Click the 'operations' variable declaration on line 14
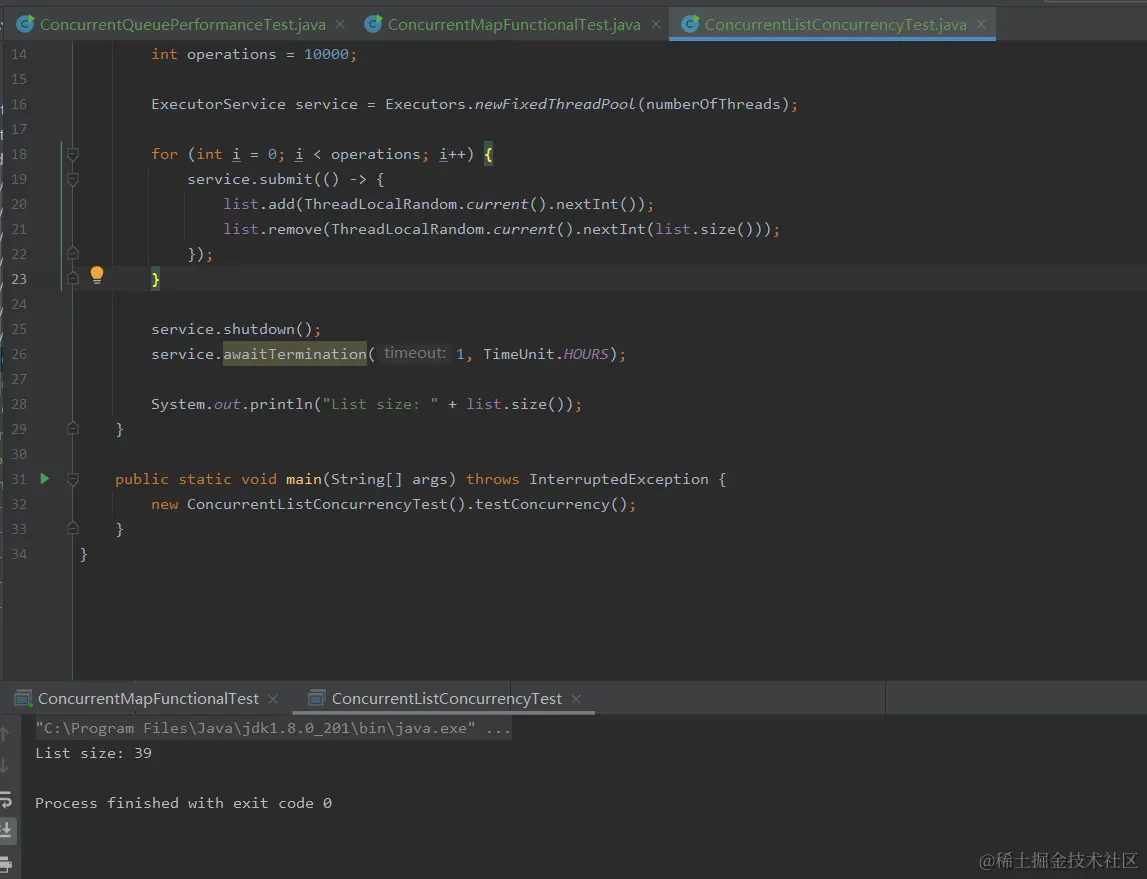Screen dimensions: 1147x879 coord(231,54)
